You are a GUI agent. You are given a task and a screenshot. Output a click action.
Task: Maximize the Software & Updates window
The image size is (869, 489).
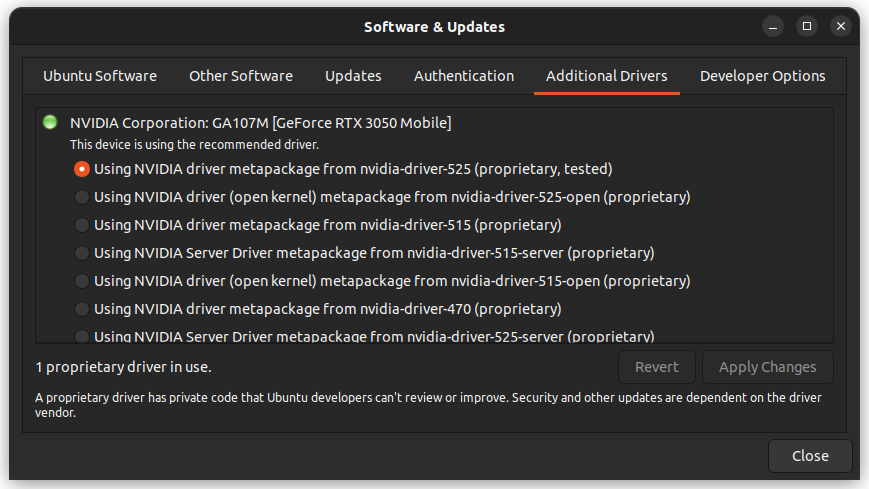(807, 27)
